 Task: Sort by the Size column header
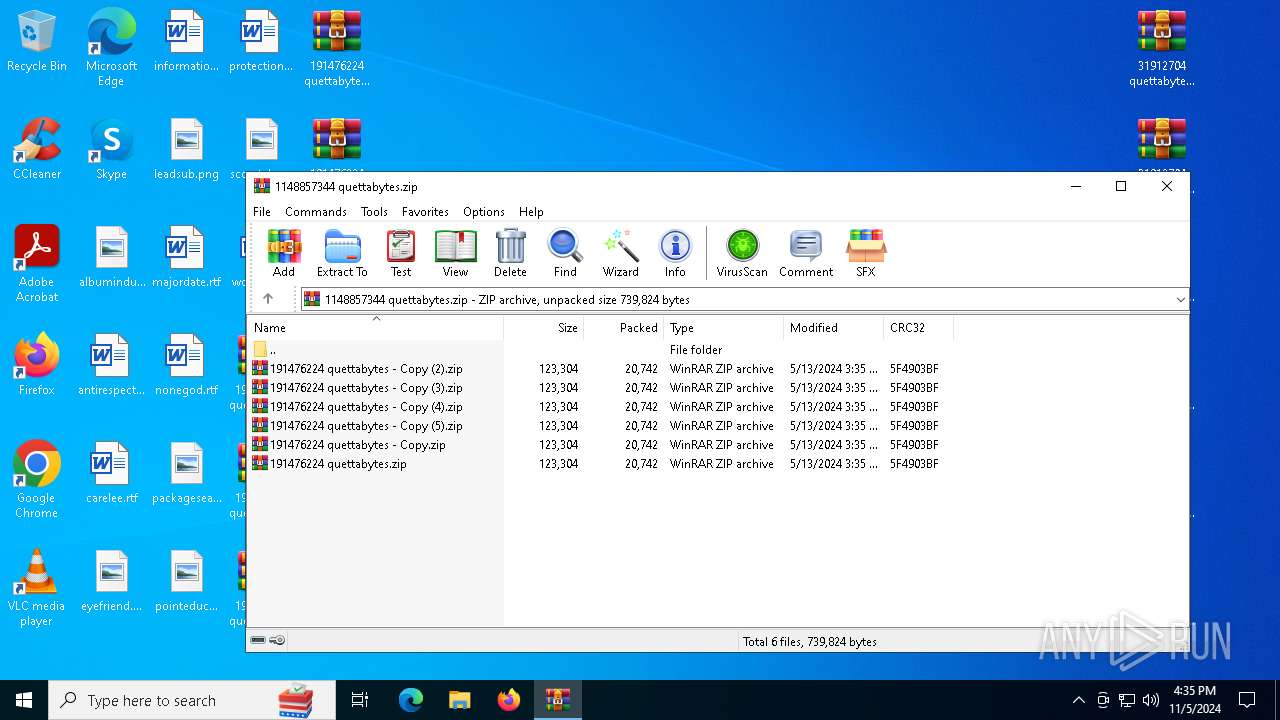pyautogui.click(x=544, y=328)
